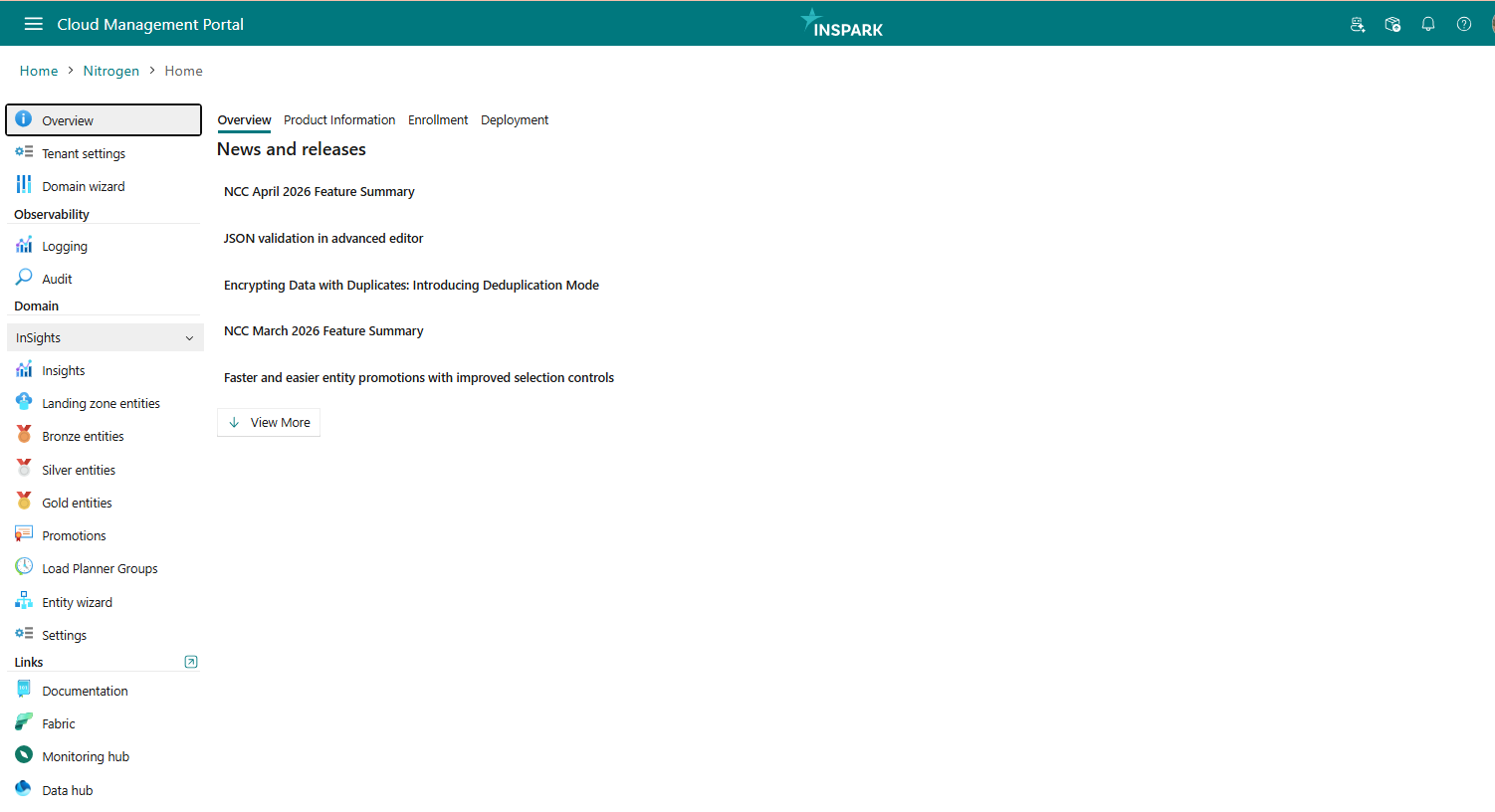Open the Documentation link icon

[24, 690]
